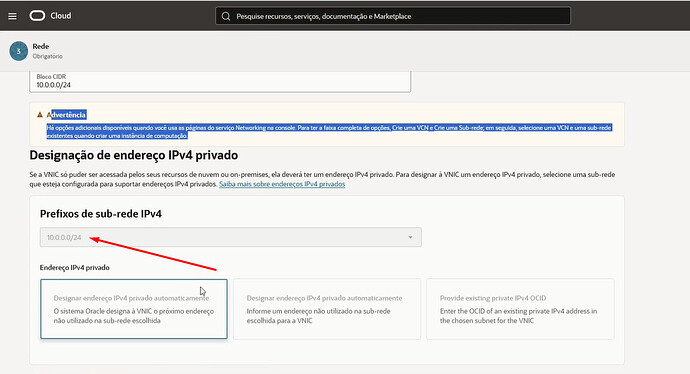
Task: Click the Advertência warning triangle icon
Action: point(40,115)
